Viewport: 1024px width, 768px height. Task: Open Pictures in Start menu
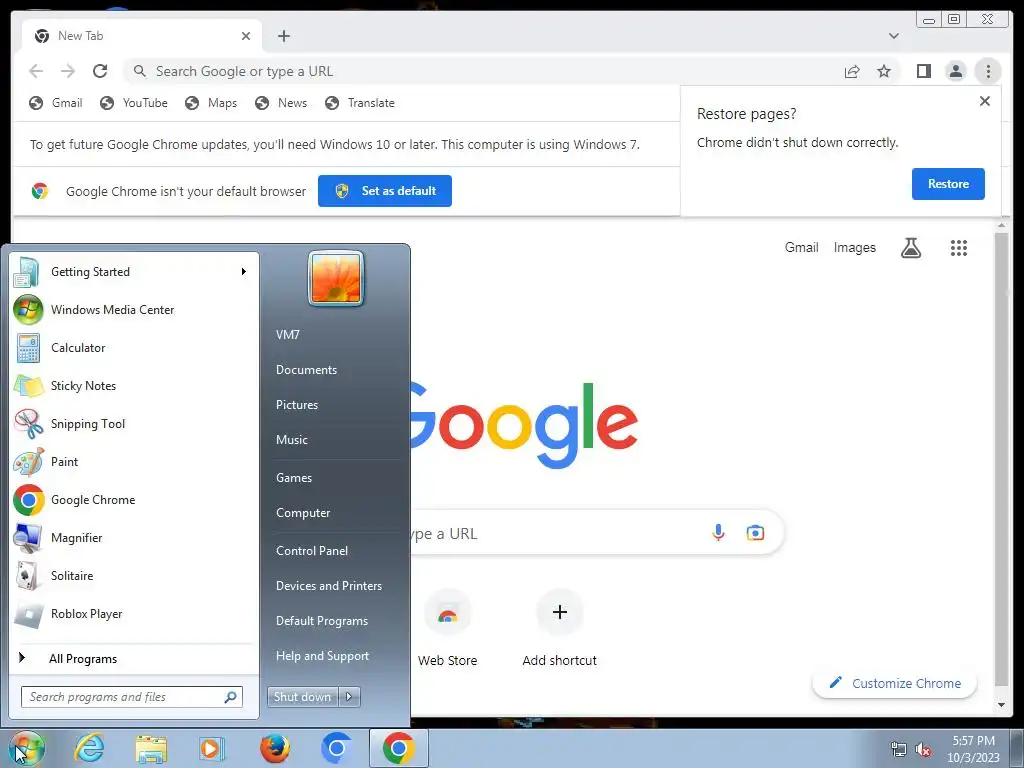pos(296,405)
